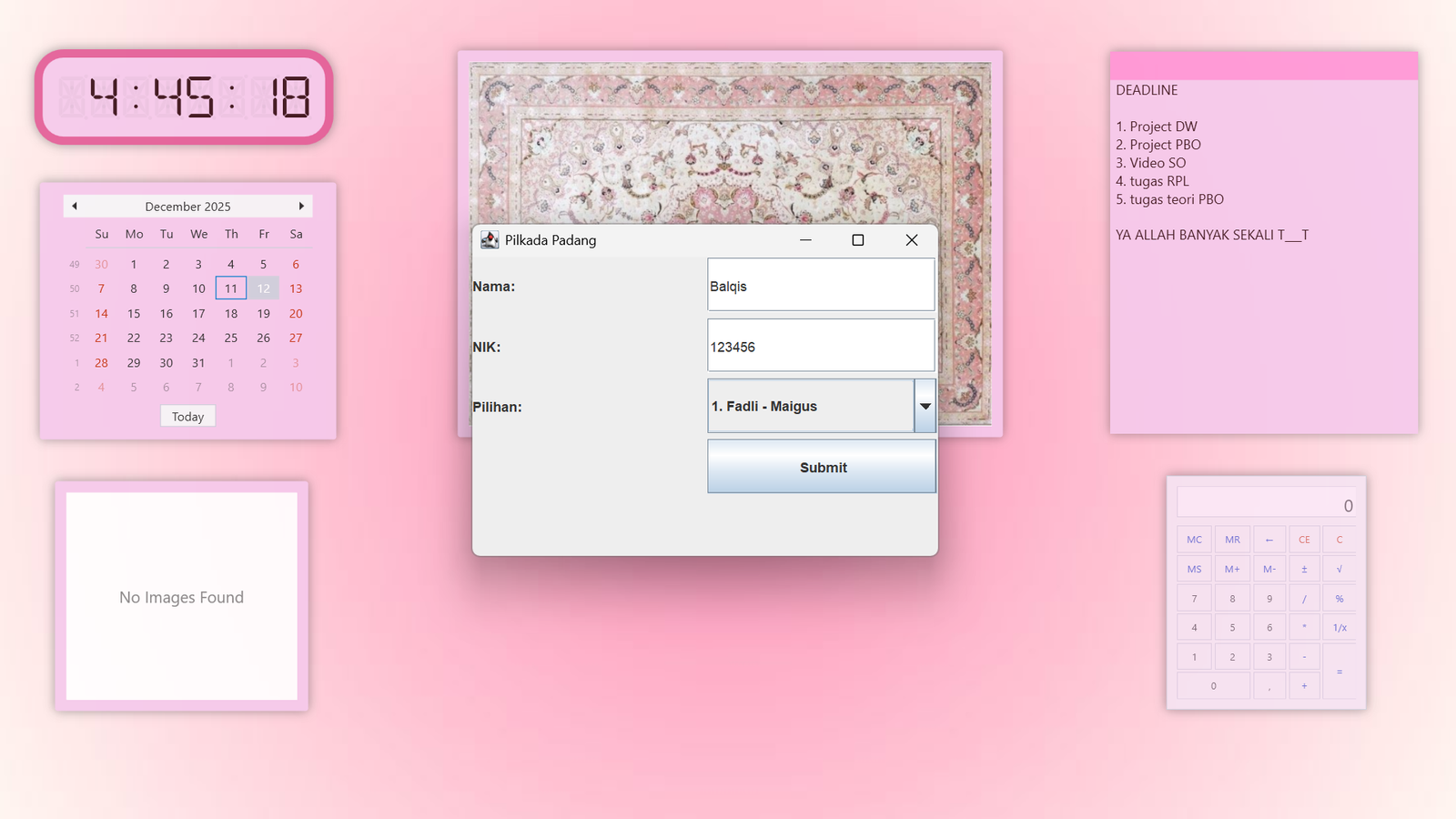Viewport: 1456px width, 819px height.
Task: Click the square root key on calculator
Action: coord(1339,569)
